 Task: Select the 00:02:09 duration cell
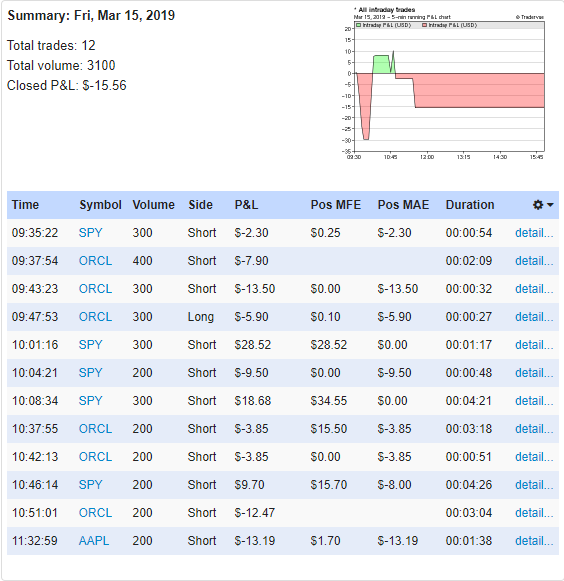469,261
